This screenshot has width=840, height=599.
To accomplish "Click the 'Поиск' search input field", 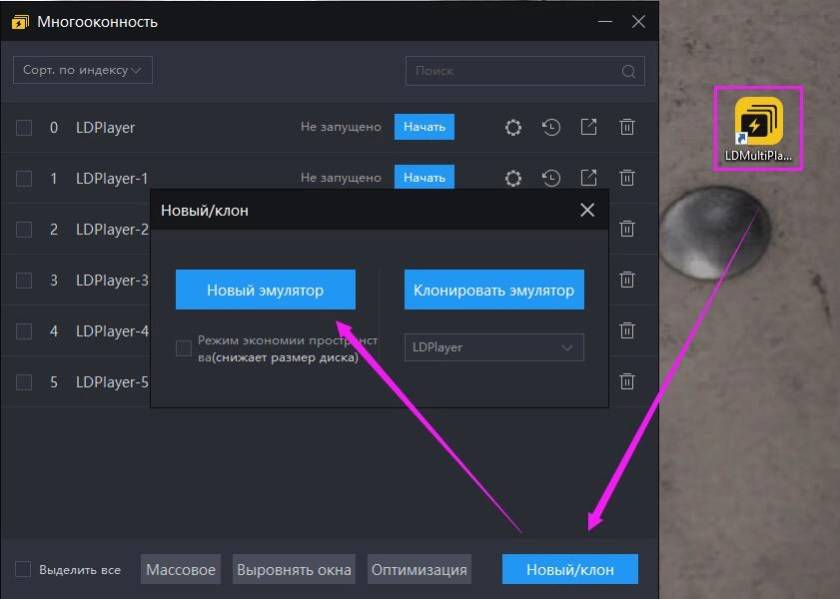I will coord(510,71).
